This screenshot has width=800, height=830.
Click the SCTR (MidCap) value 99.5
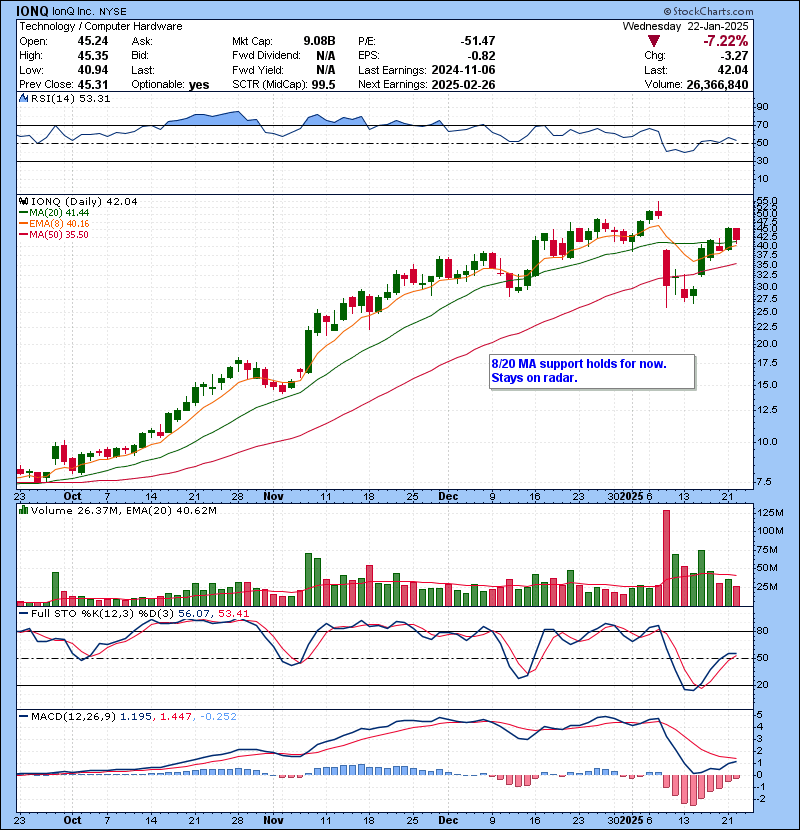[x=323, y=85]
